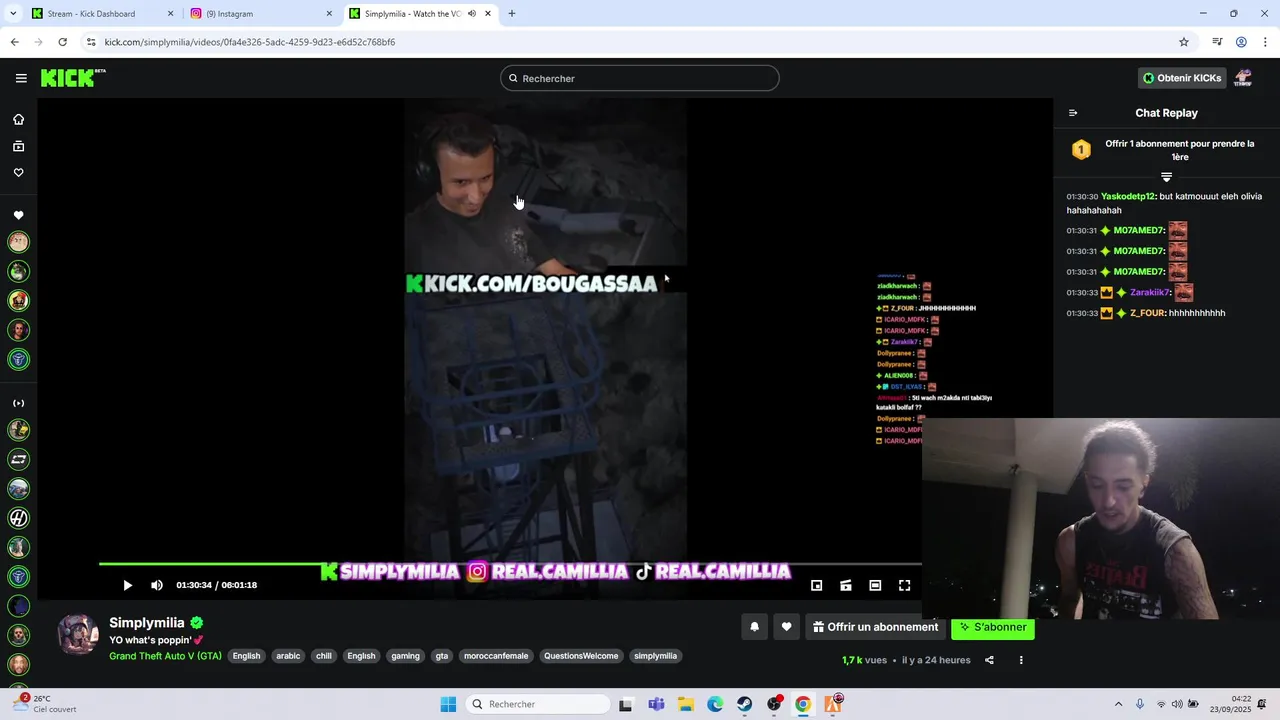Open the Simplymilia channel avatar

pyautogui.click(x=78, y=635)
